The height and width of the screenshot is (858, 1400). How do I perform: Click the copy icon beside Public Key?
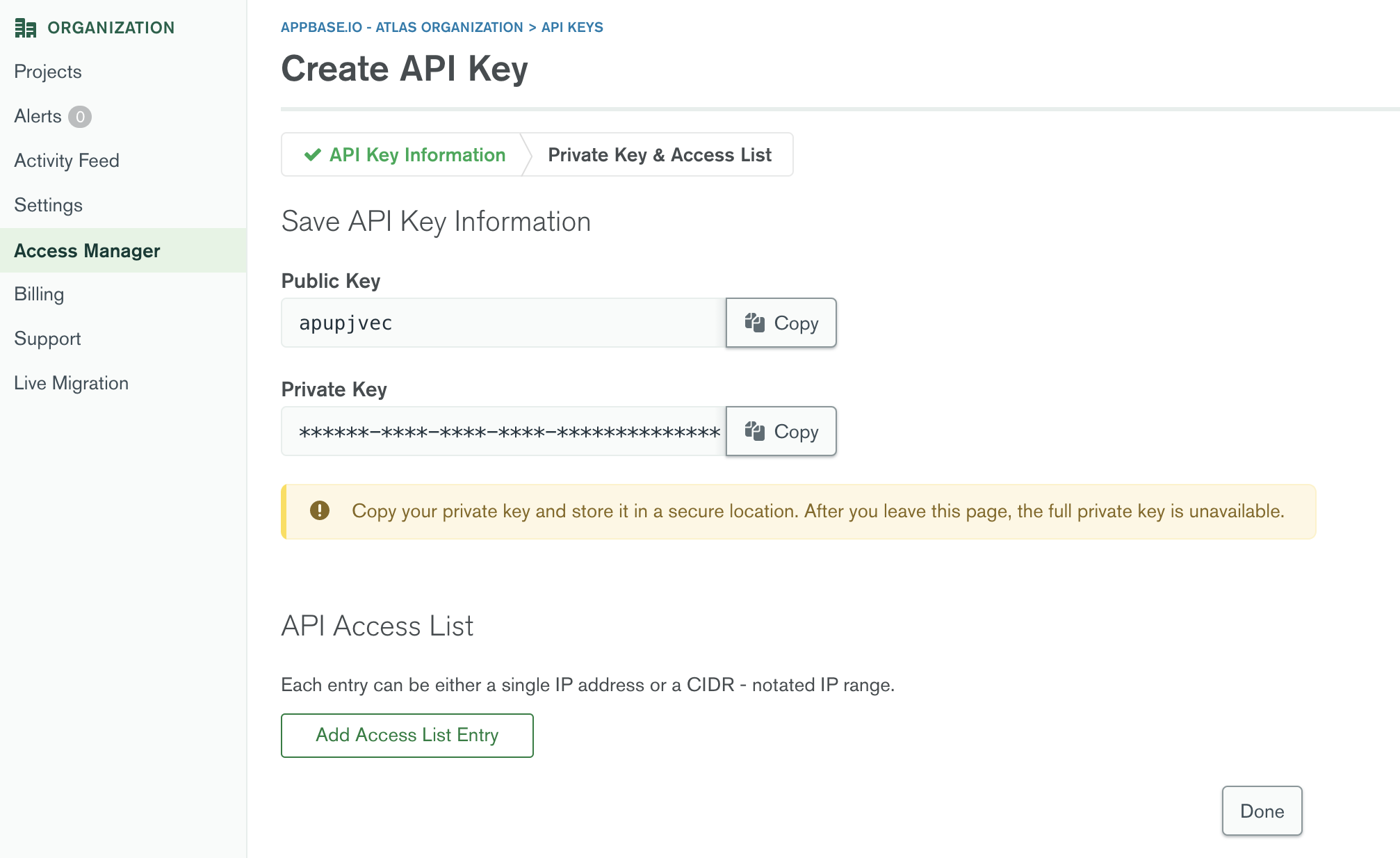coord(755,323)
